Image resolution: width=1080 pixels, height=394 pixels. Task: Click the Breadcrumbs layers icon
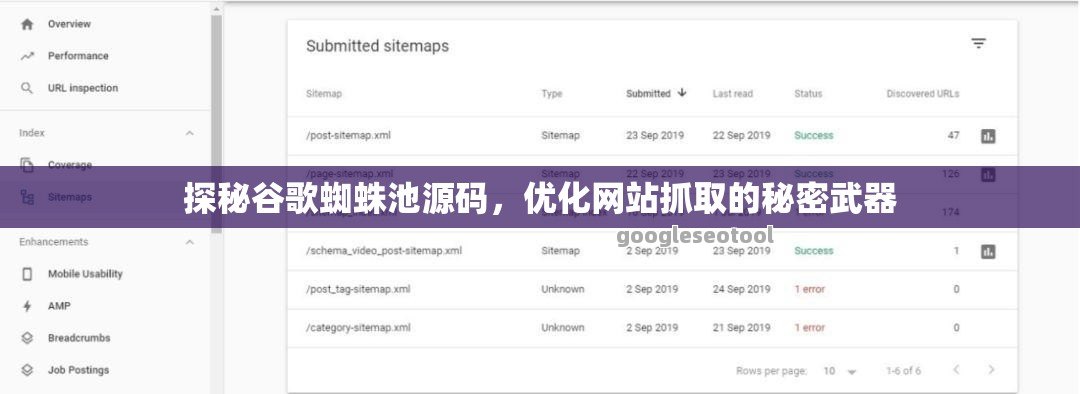tap(27, 338)
